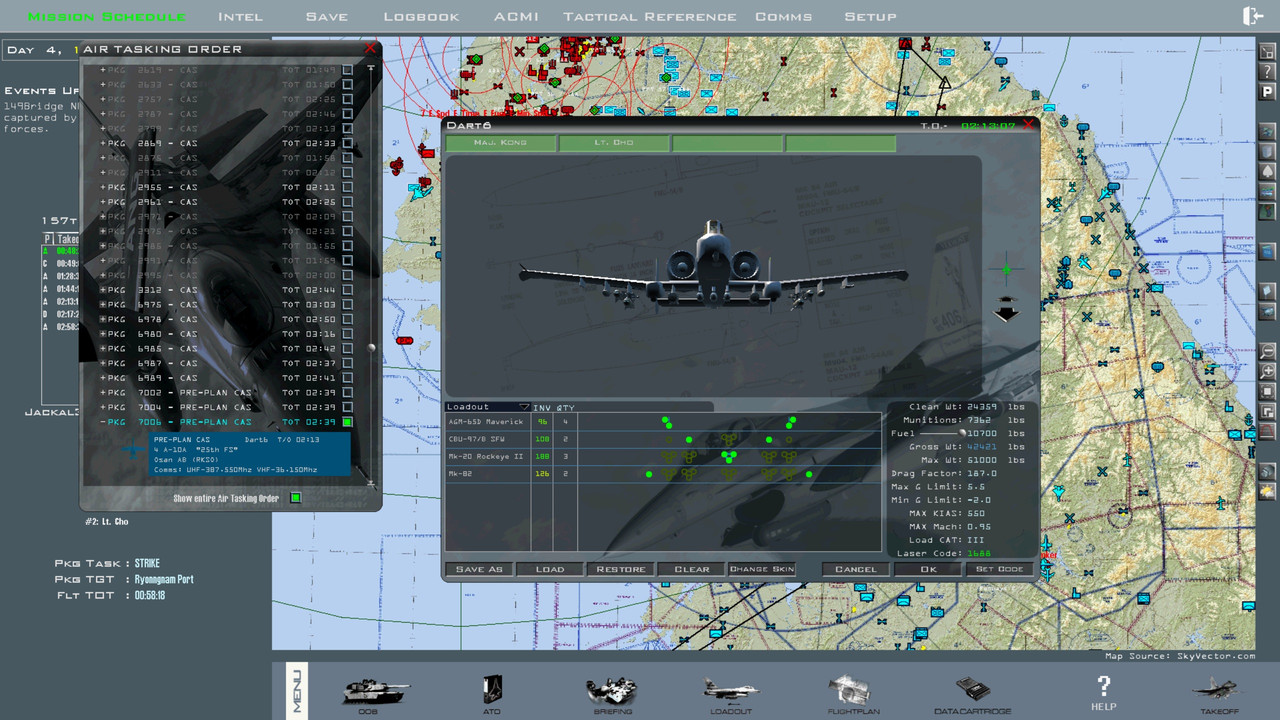Open the Briefing icon
This screenshot has height=720, width=1280.
(612, 690)
